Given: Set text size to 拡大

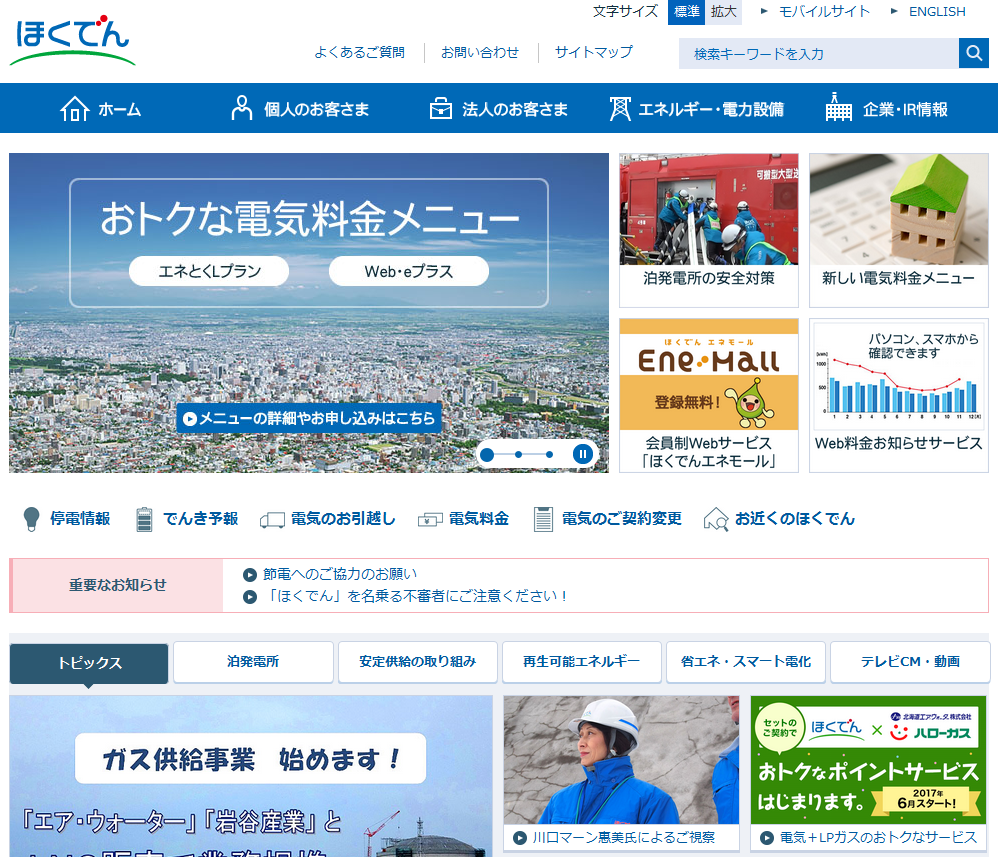Looking at the screenshot, I should coord(724,12).
